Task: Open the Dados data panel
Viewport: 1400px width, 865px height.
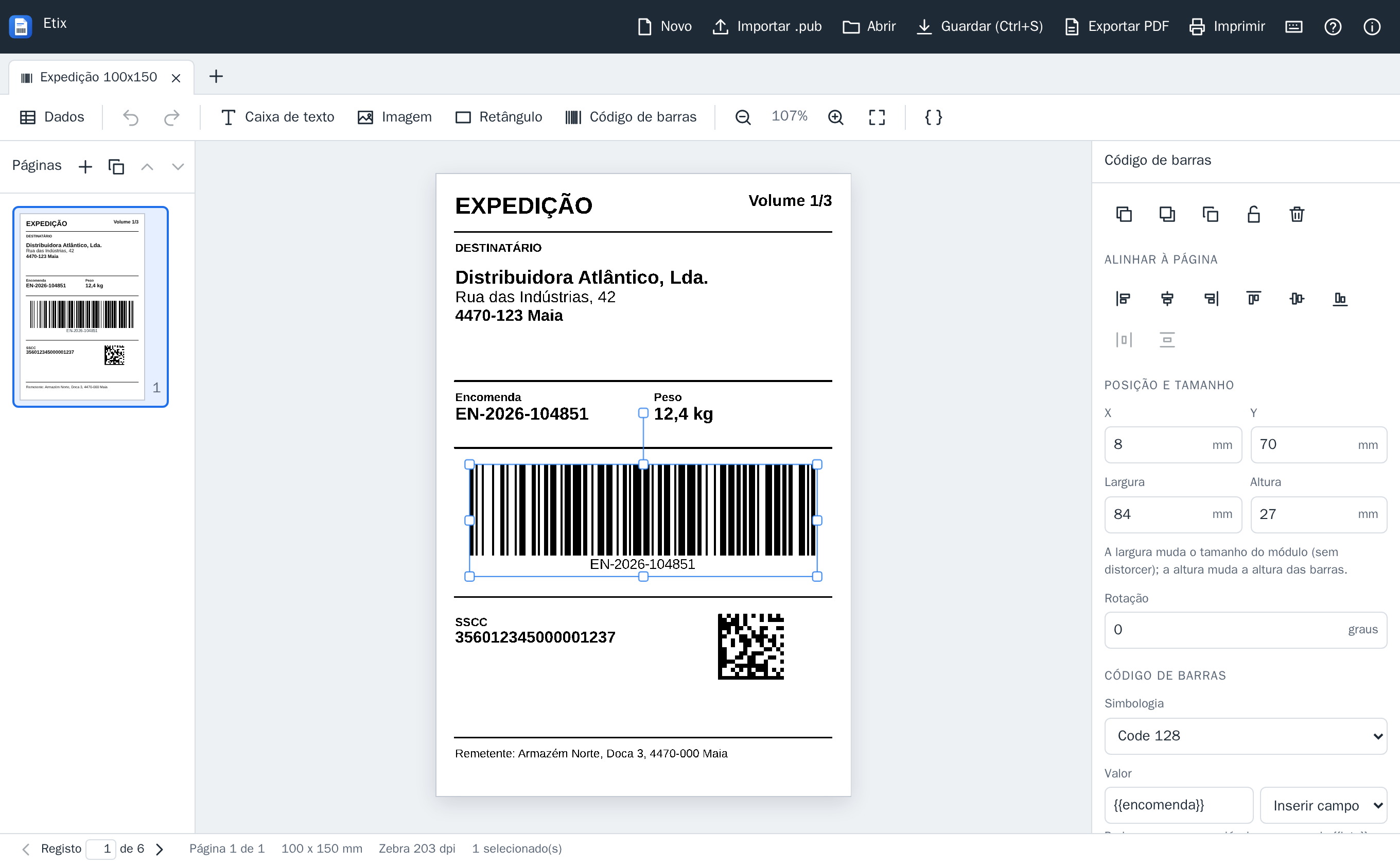Action: pos(52,117)
